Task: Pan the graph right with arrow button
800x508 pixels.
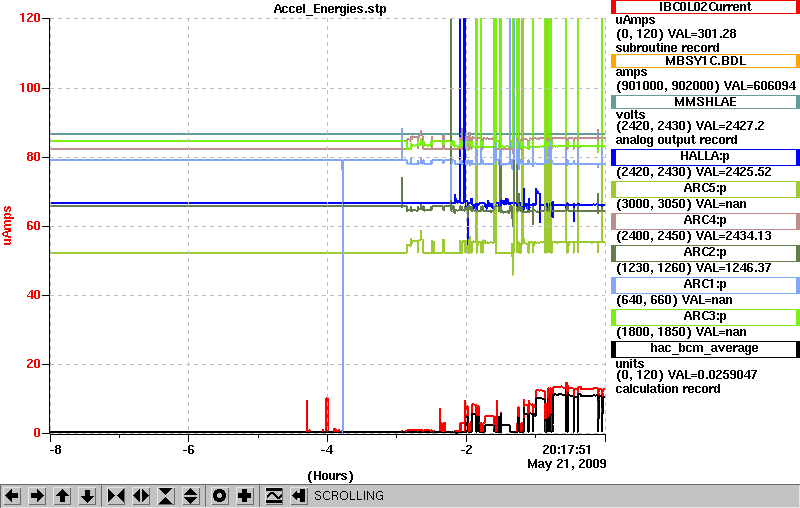Action: [x=37, y=496]
